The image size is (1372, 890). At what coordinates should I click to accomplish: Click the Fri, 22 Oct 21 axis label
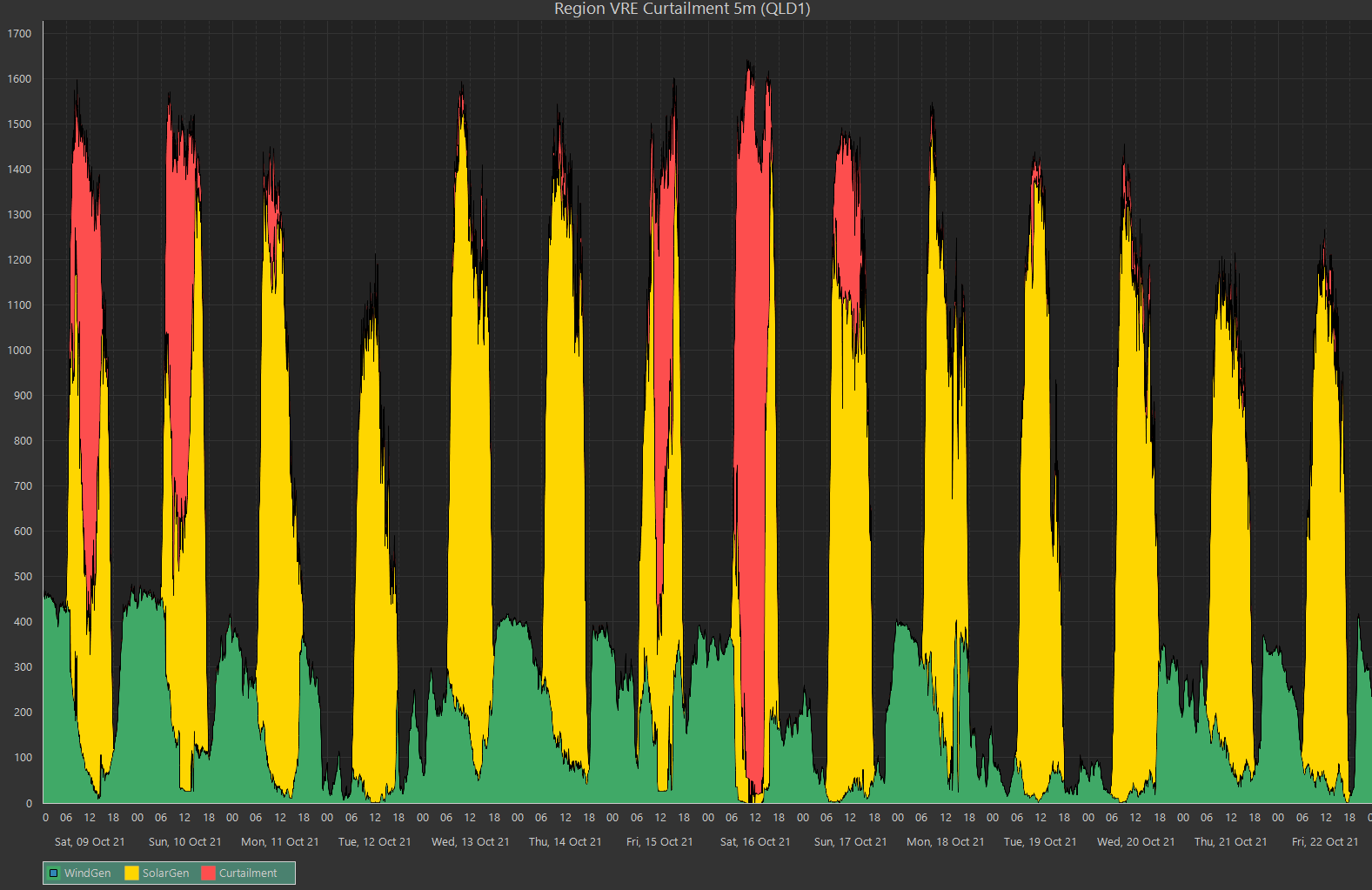(1324, 841)
